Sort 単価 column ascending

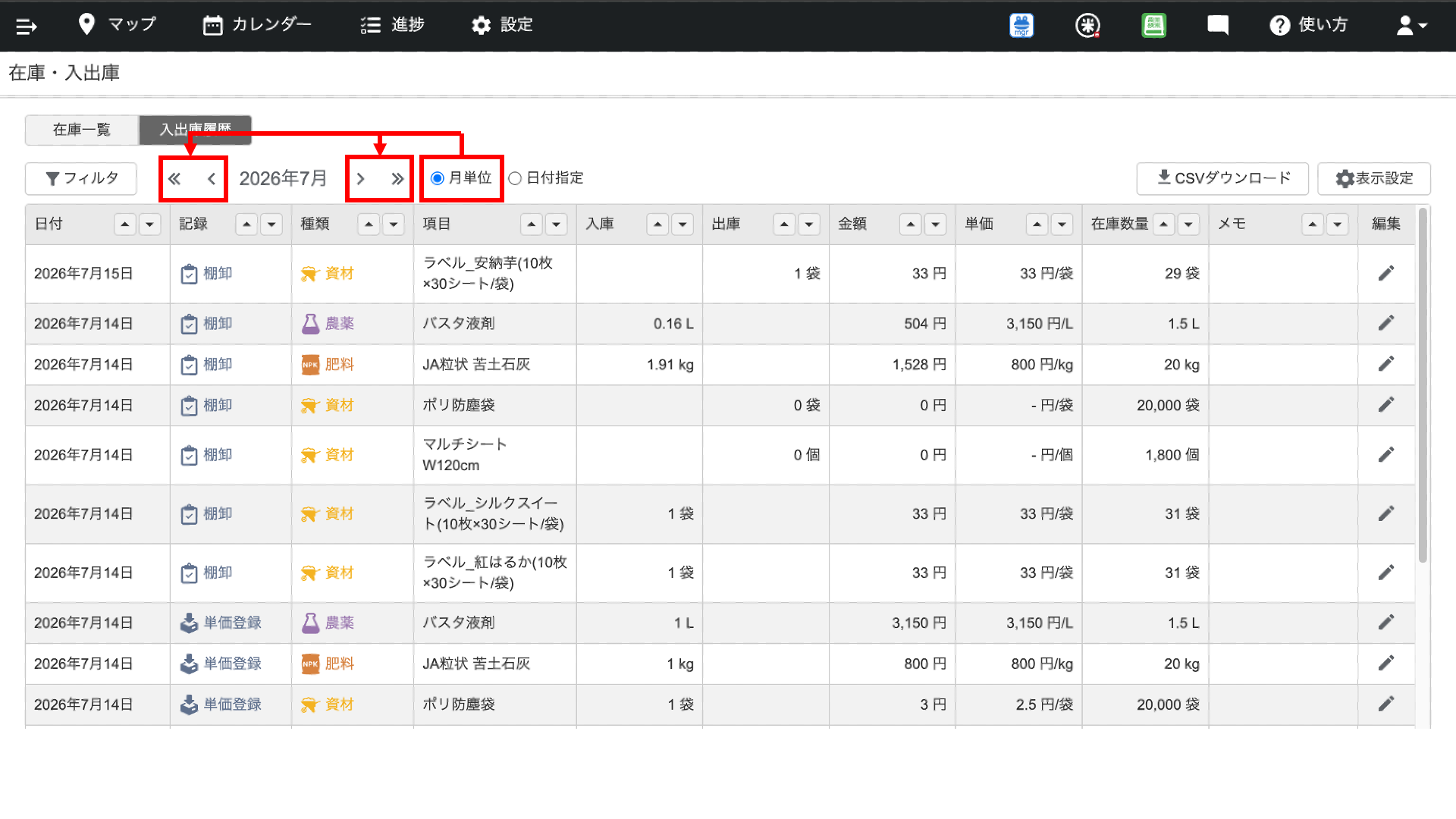coord(1037,224)
